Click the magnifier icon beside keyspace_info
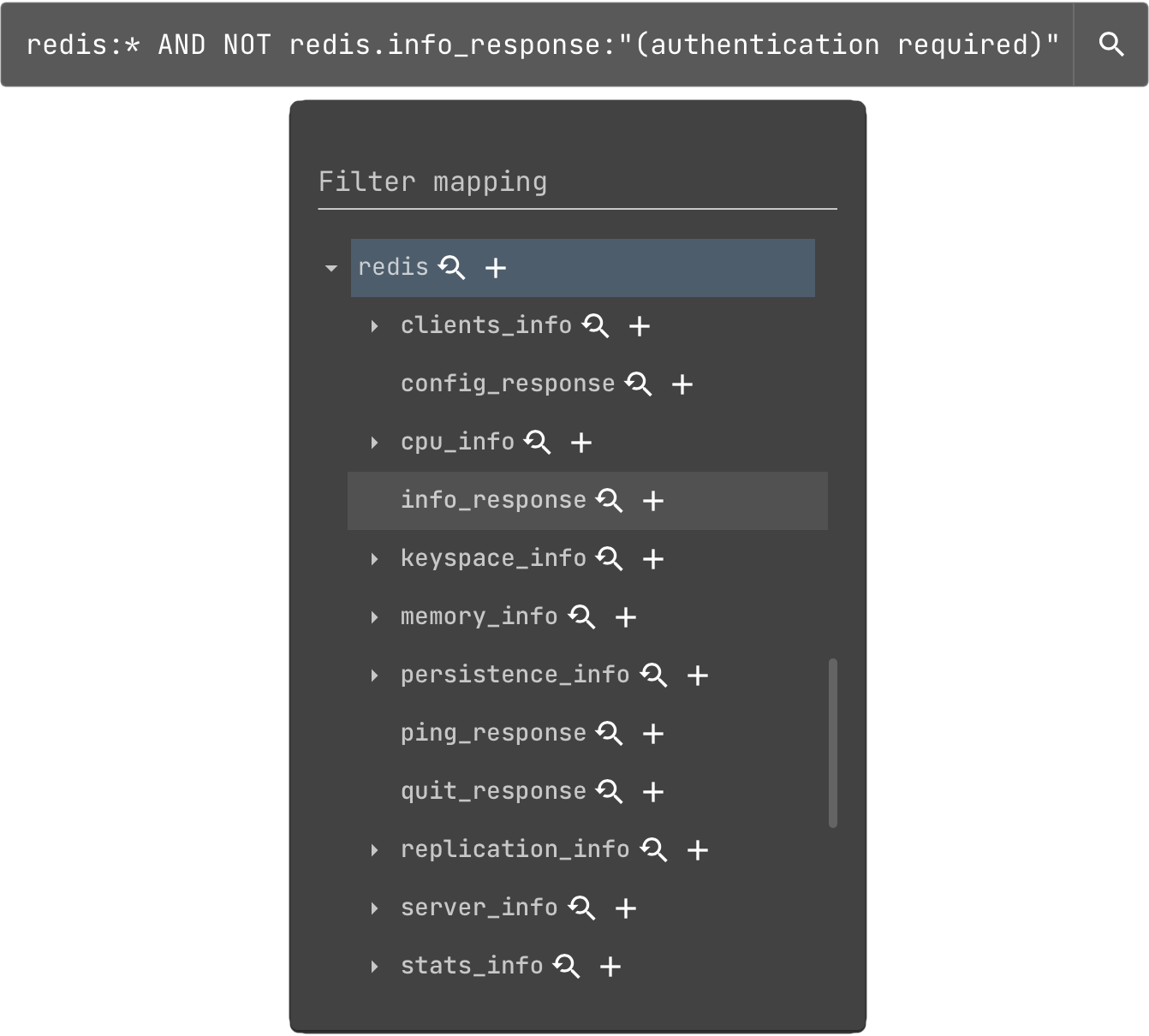Image resolution: width=1149 pixels, height=1036 pixels. [x=610, y=559]
